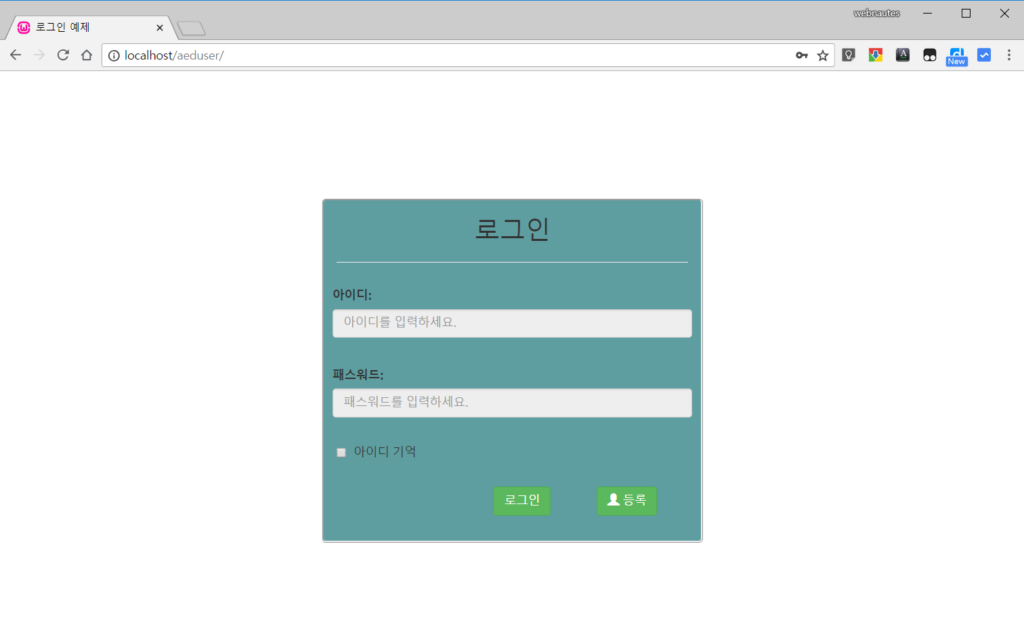Viewport: 1024px width, 628px height.
Task: Click the saved password key icon
Action: [x=801, y=55]
